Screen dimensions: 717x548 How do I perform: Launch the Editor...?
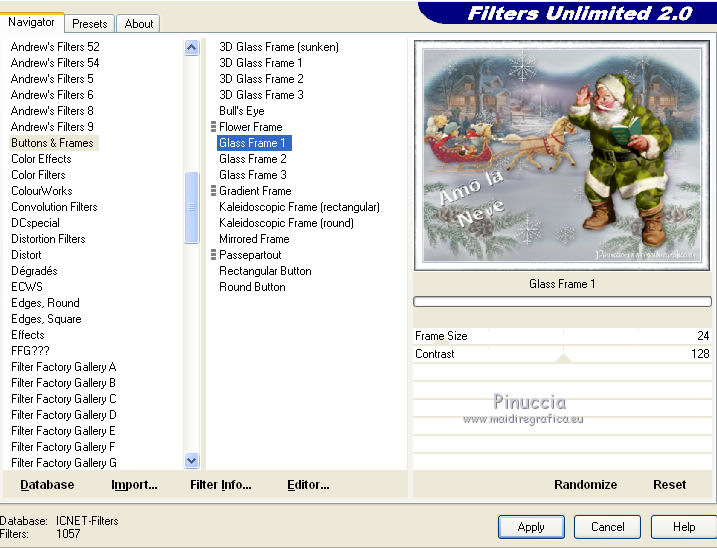coord(308,484)
